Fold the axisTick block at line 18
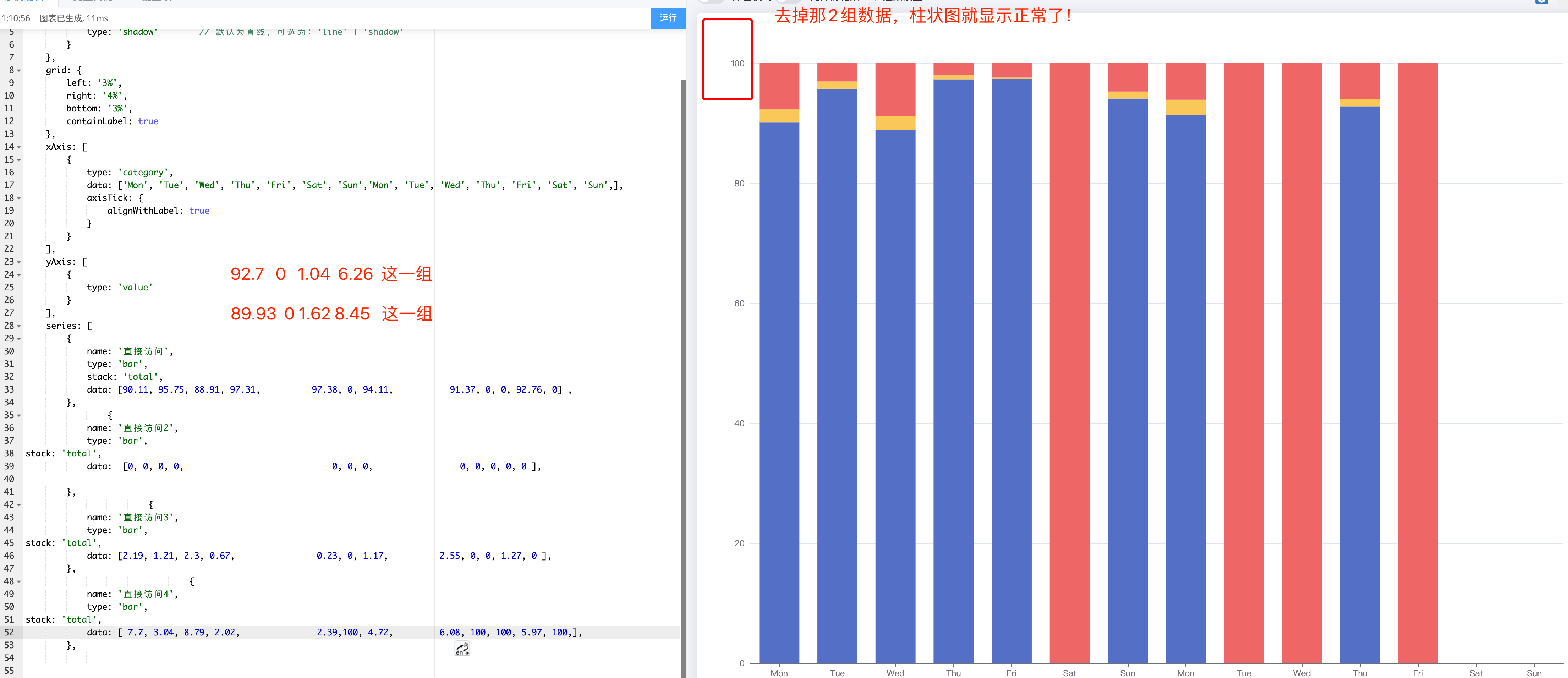1568x678 pixels. (x=19, y=198)
